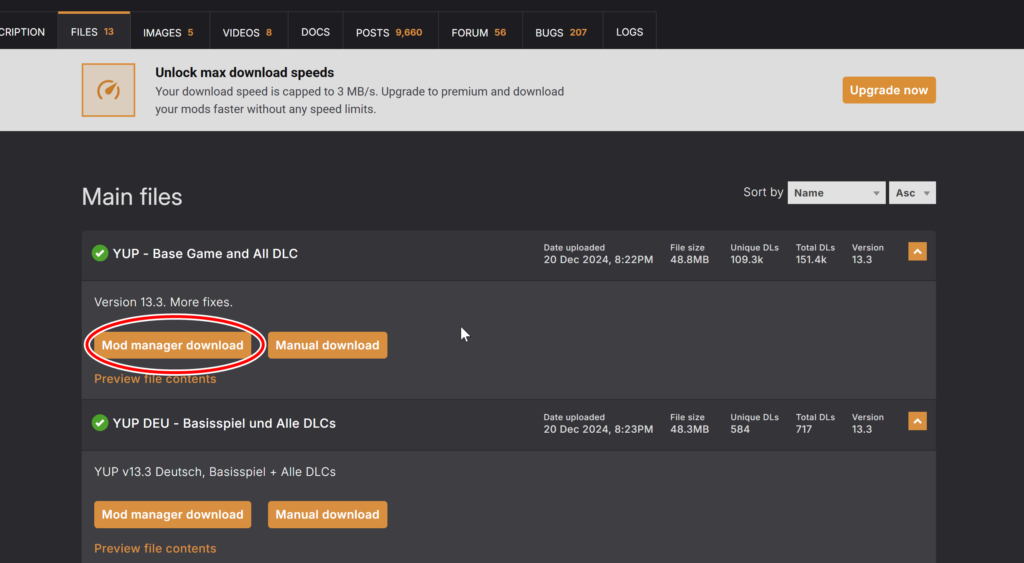
Task: Open the Videos tab
Action: (x=247, y=32)
